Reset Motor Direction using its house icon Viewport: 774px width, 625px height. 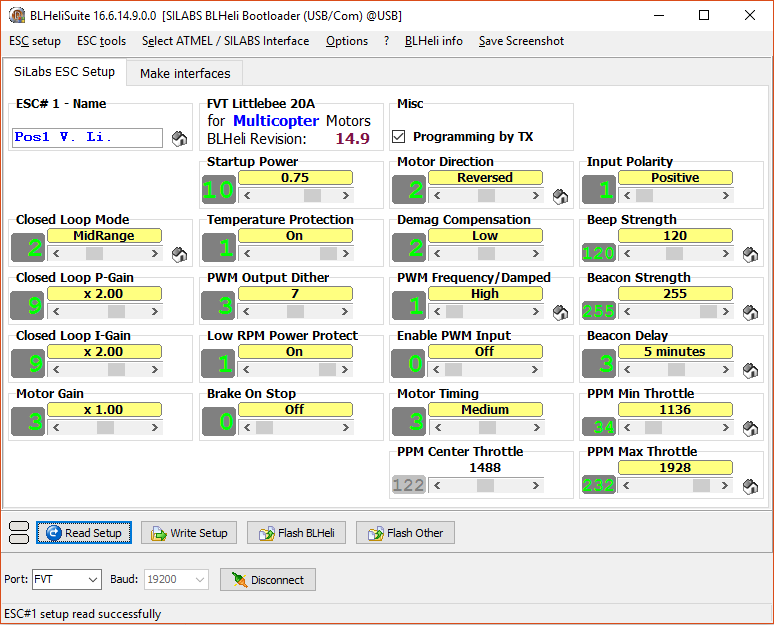click(x=561, y=196)
